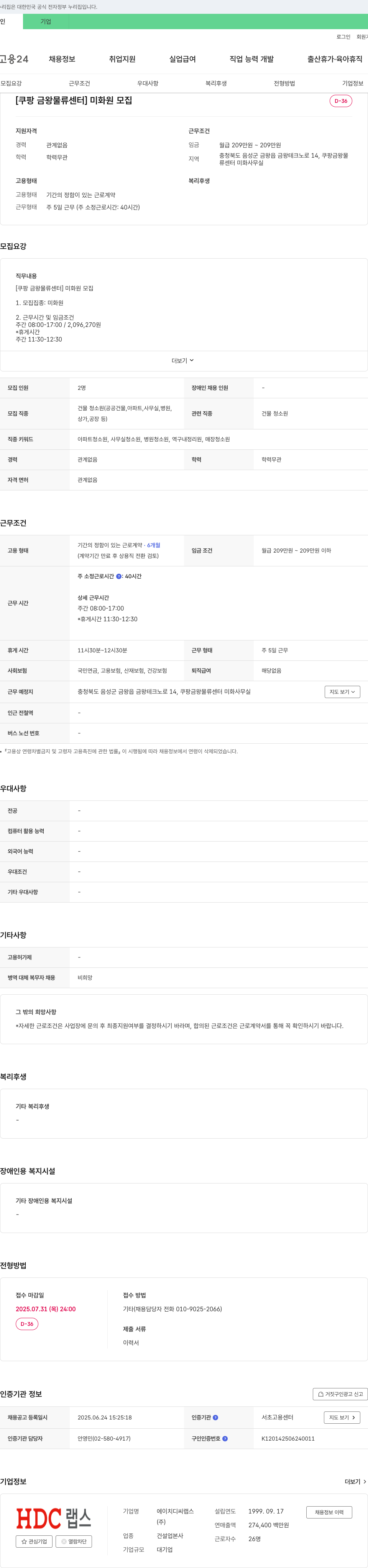Click 안영민(02-580-4917) contact text
Viewport: 368px width, 1568px height.
(x=104, y=1439)
